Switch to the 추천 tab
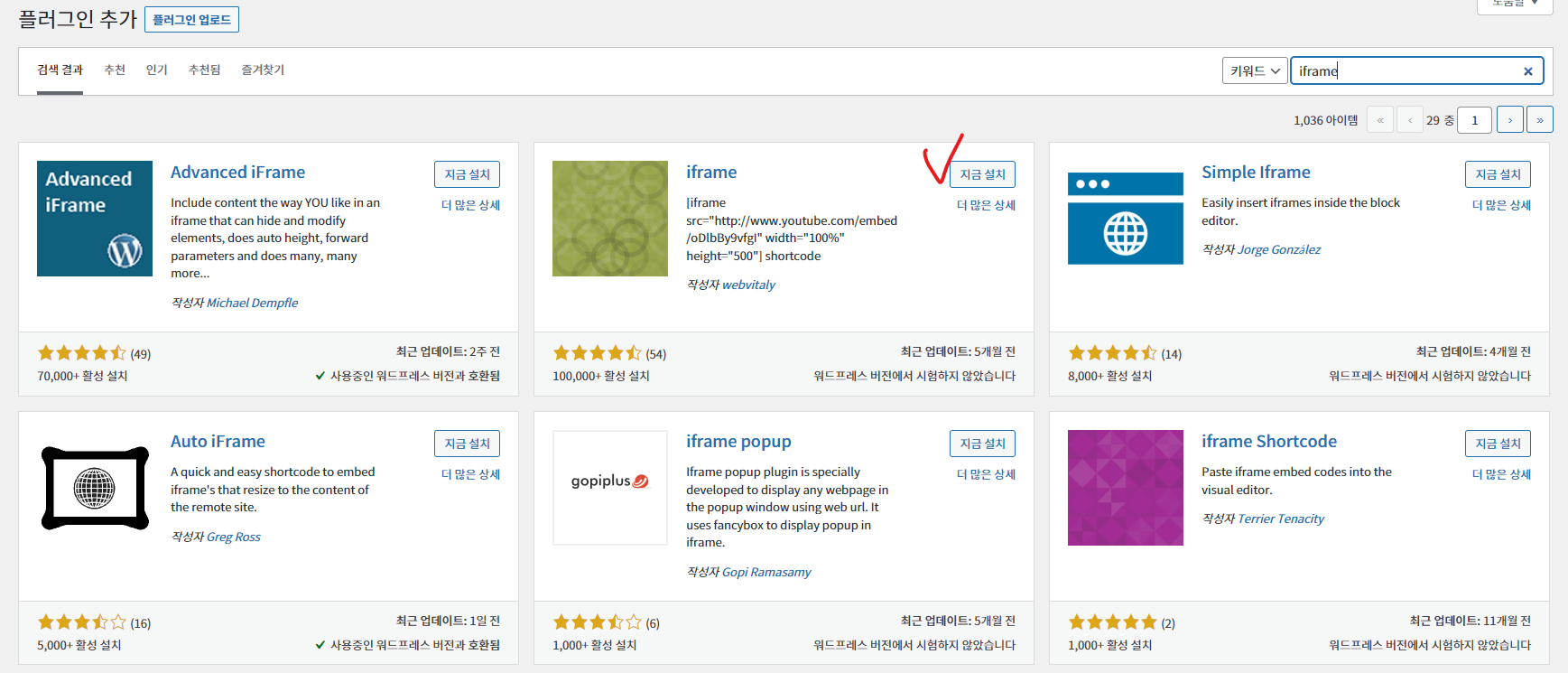The height and width of the screenshot is (673, 1568). tap(115, 70)
